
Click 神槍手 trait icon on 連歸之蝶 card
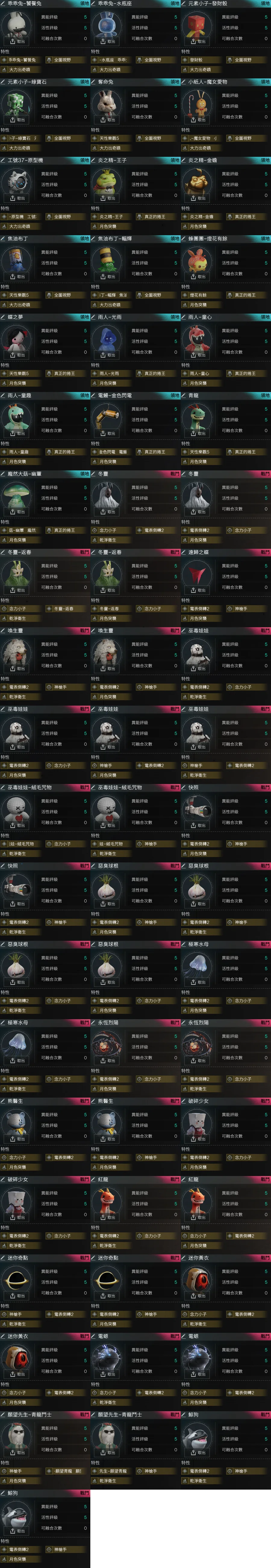tap(230, 609)
